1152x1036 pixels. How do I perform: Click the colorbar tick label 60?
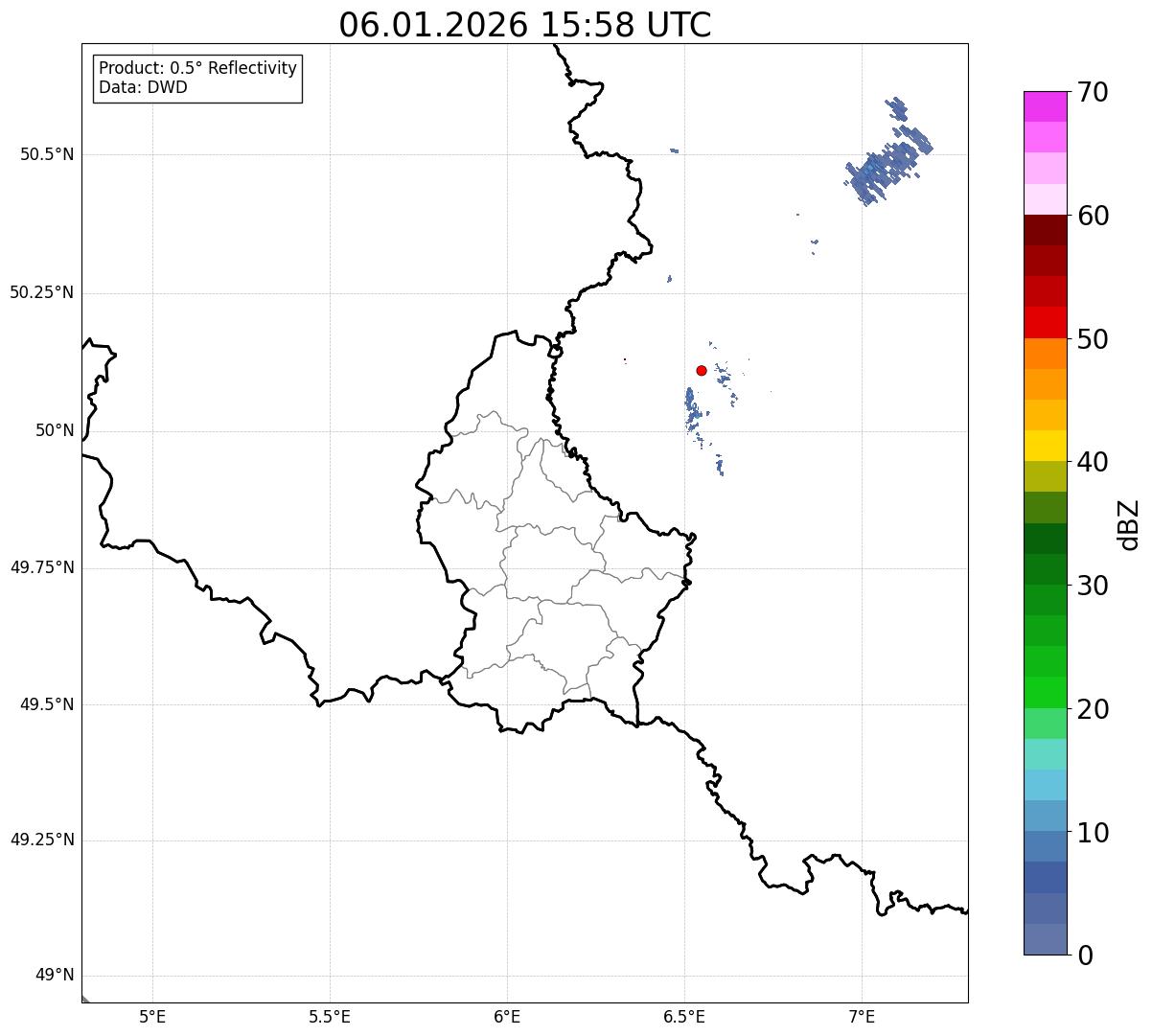pos(1093,216)
